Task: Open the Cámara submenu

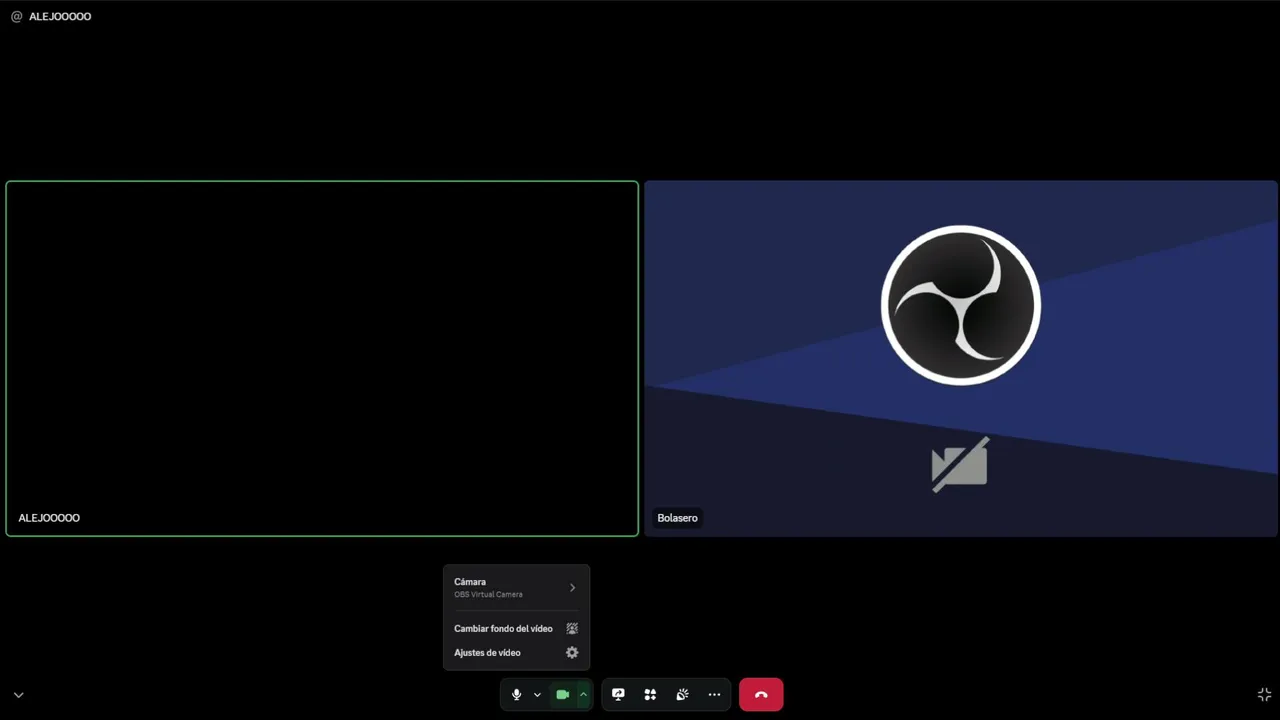Action: click(x=516, y=588)
